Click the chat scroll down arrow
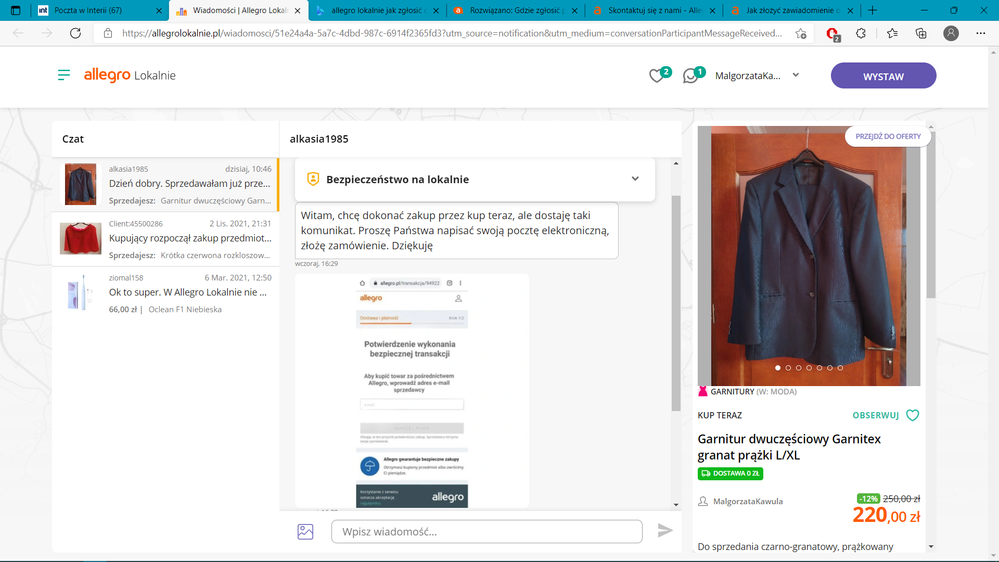The width and height of the screenshot is (999, 562). pyautogui.click(x=676, y=505)
